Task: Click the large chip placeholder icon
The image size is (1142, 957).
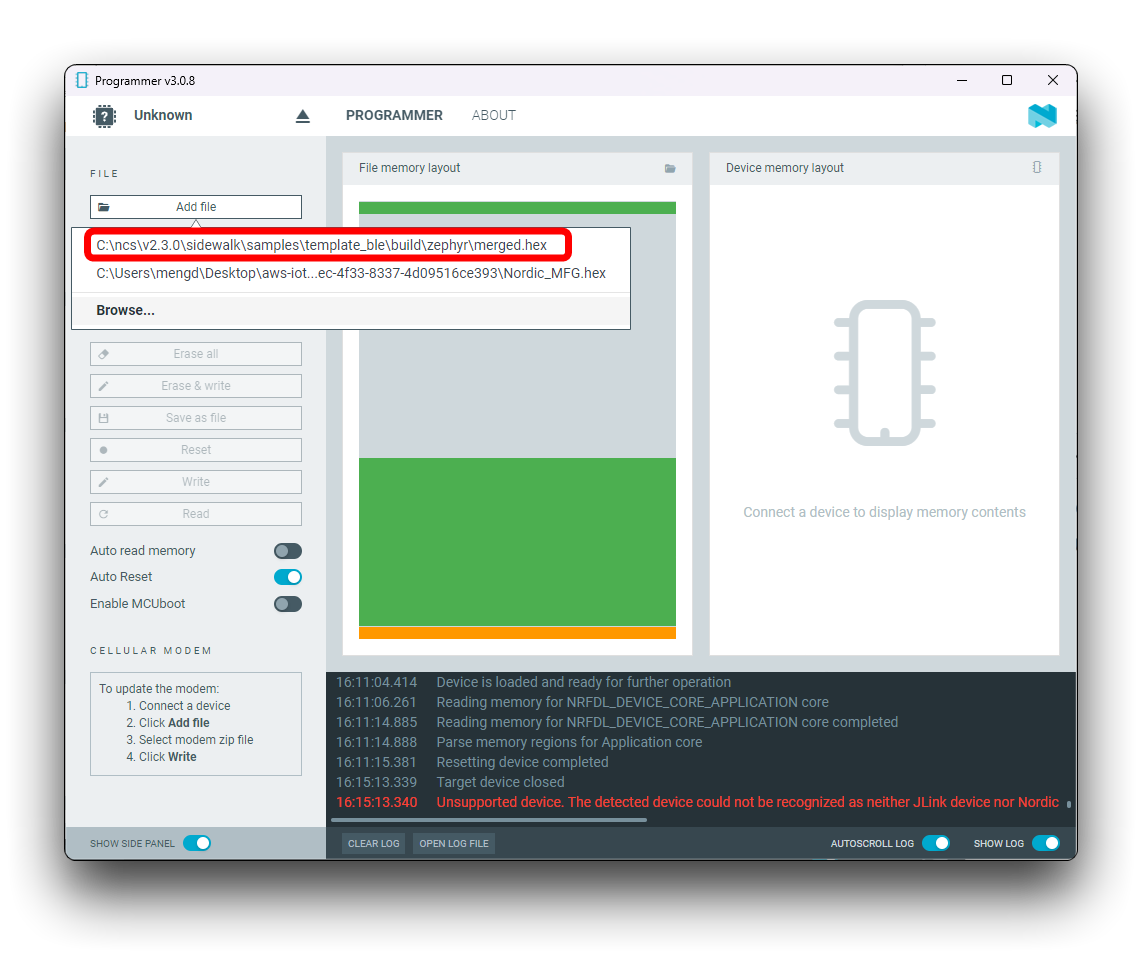Action: (884, 373)
